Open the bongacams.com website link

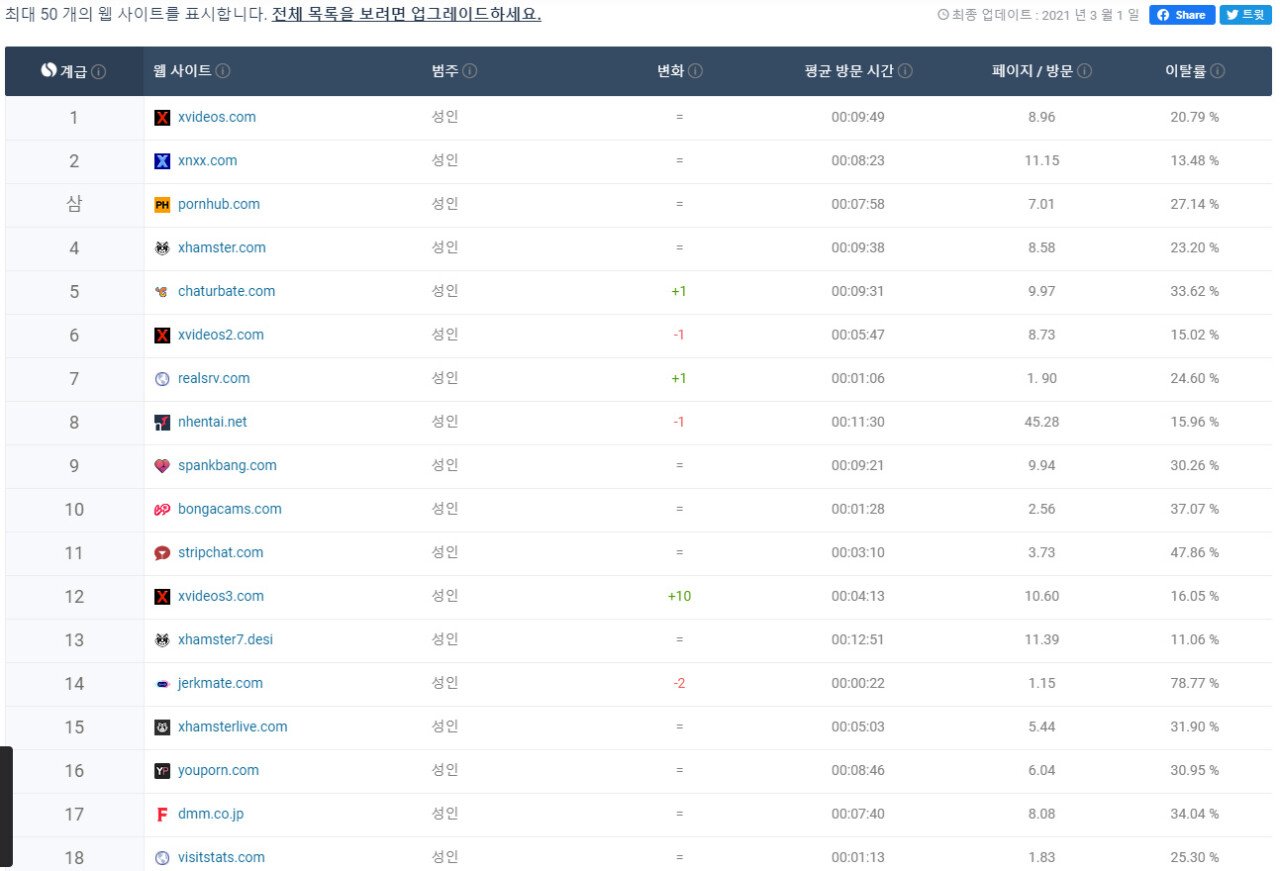click(x=229, y=509)
